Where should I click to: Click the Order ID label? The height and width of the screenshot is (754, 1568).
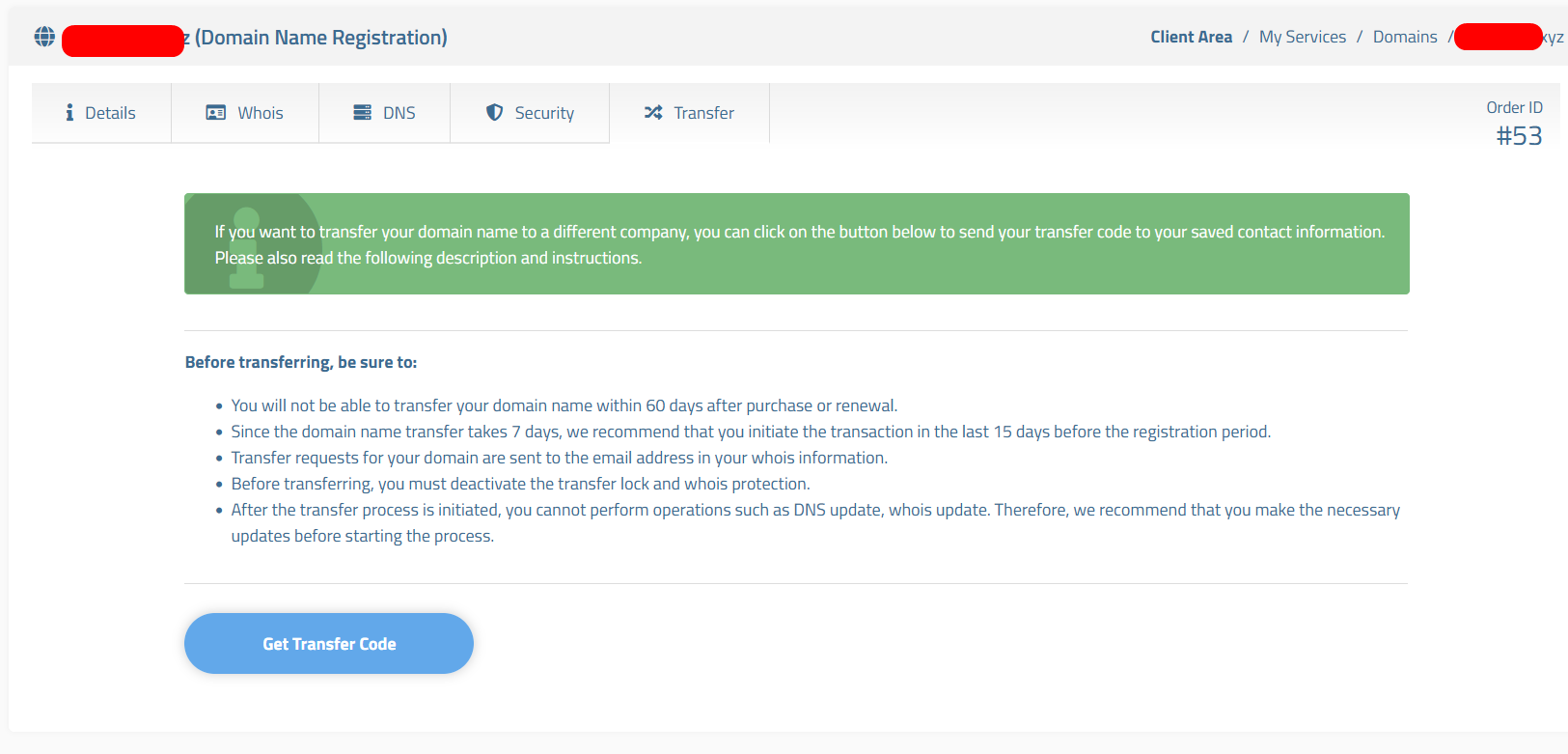point(1514,107)
